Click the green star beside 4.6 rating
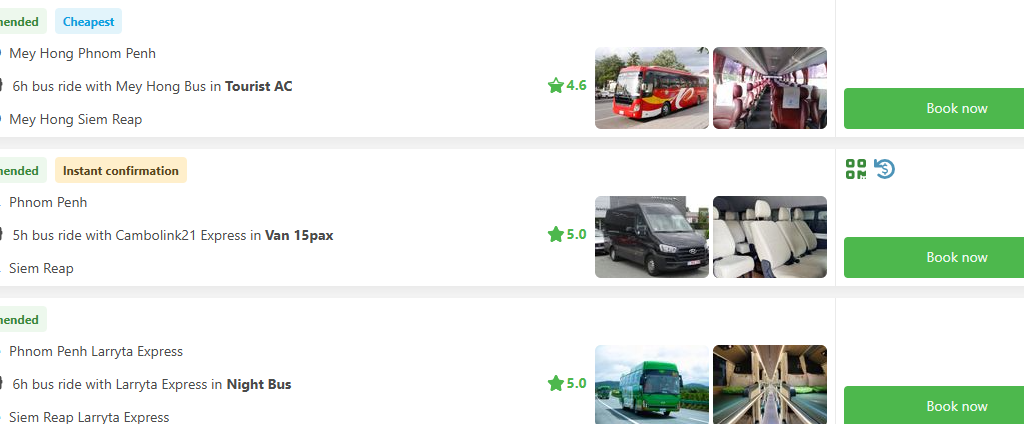 [x=556, y=86]
